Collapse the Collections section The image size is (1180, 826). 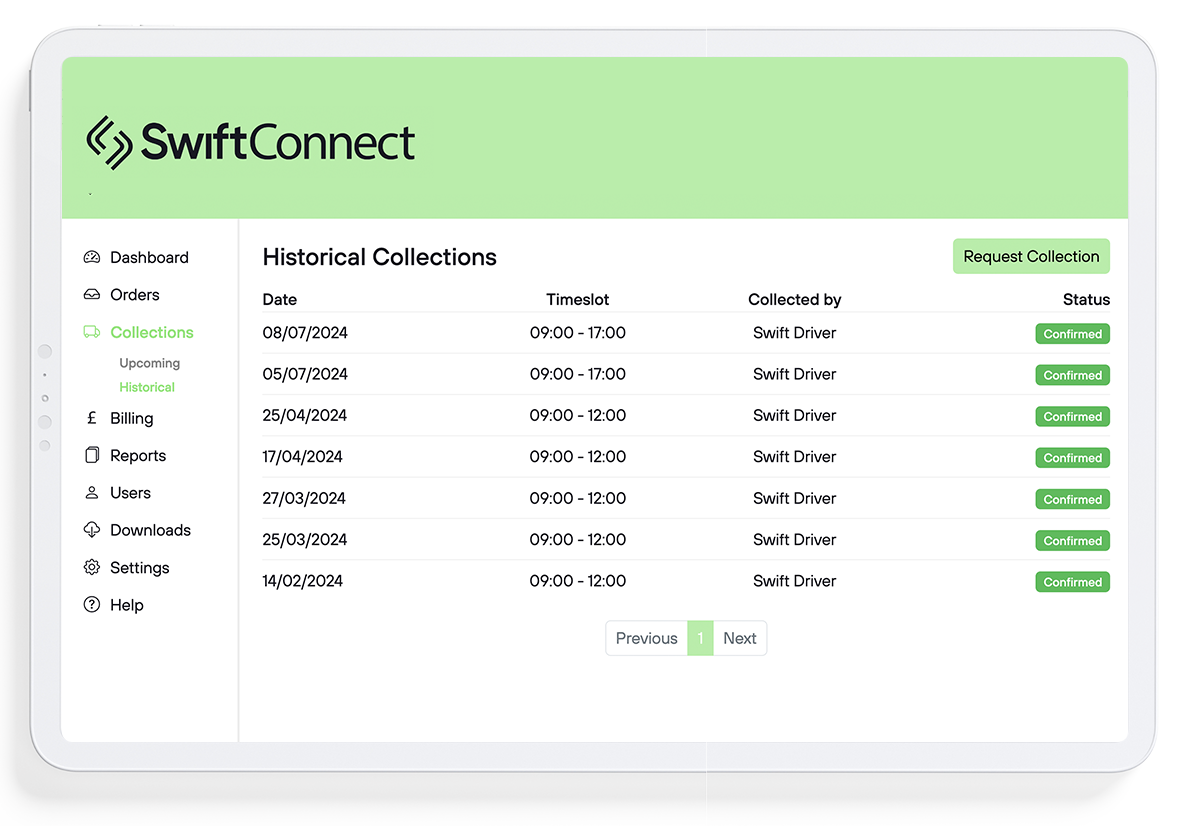point(151,332)
